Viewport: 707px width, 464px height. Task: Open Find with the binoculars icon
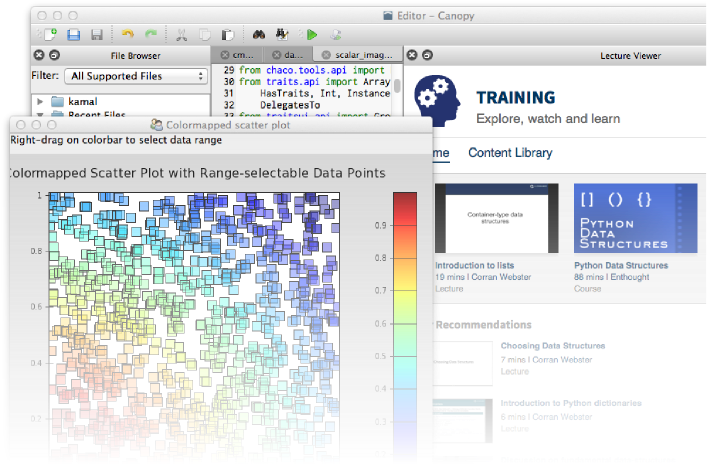(259, 34)
